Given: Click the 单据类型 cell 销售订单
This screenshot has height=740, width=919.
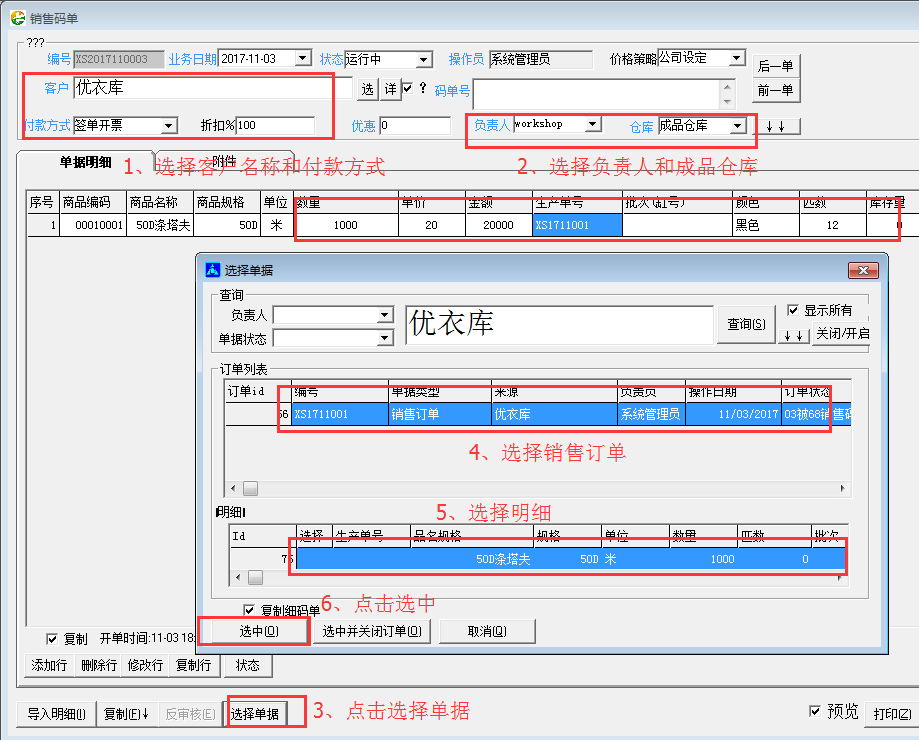Looking at the screenshot, I should 440,414.
